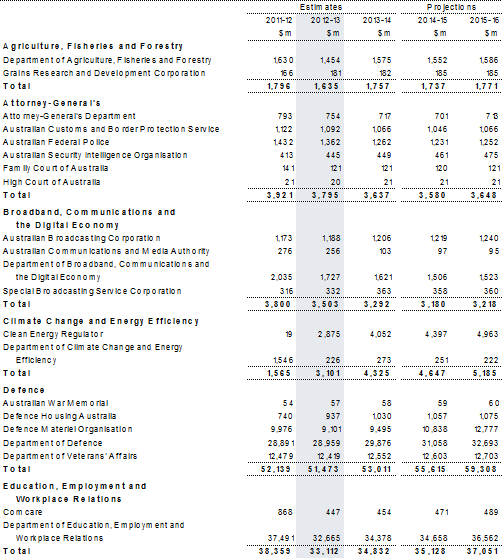Select Veterans' Affairs value 12,479
Viewport: 504px width, 558px height.
(x=281, y=456)
